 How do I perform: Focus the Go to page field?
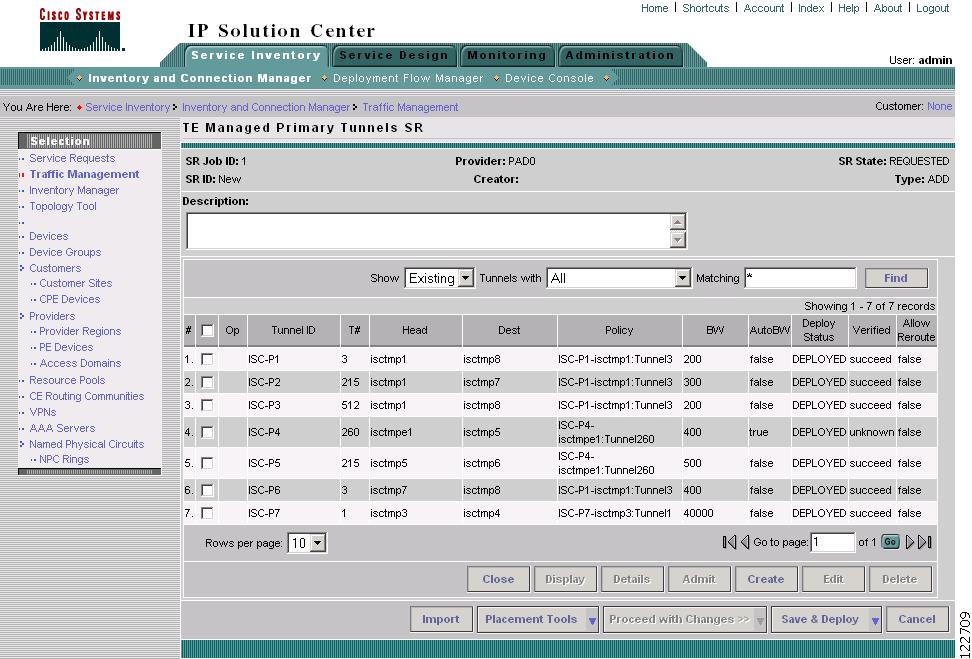[x=833, y=542]
